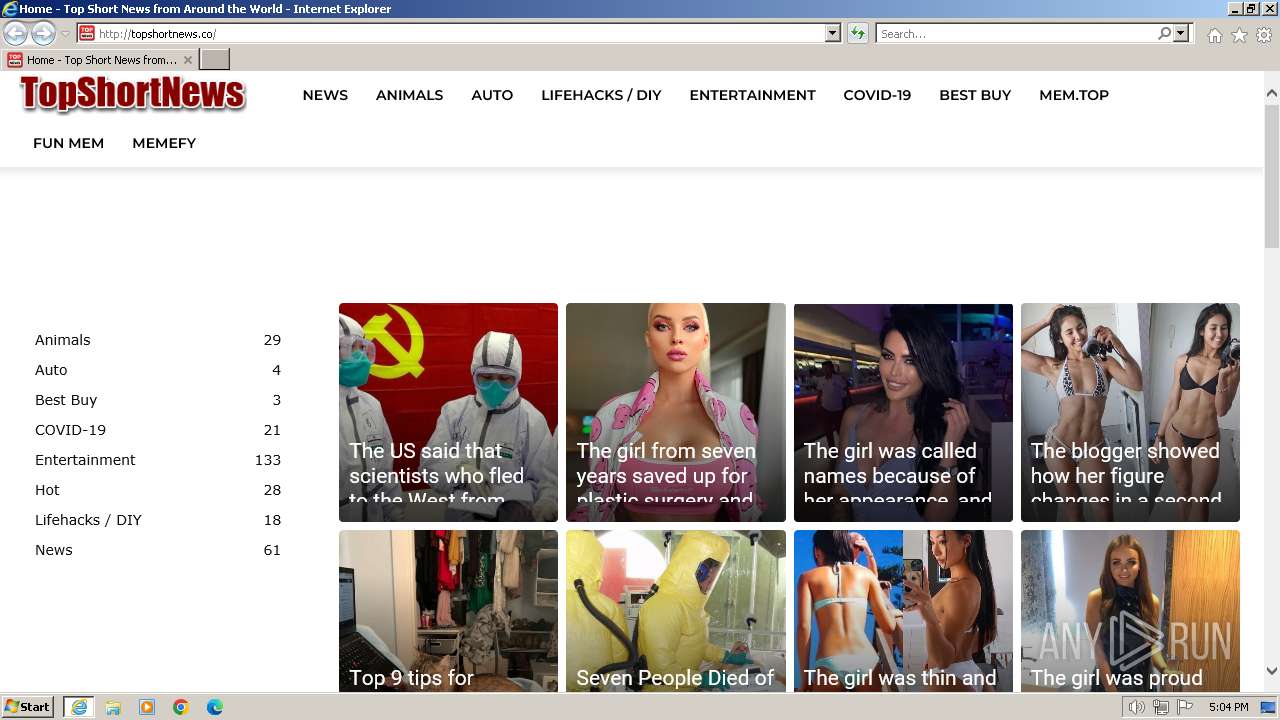Image resolution: width=1280 pixels, height=720 pixels.
Task: Launch the media player taskbar icon
Action: 147,707
